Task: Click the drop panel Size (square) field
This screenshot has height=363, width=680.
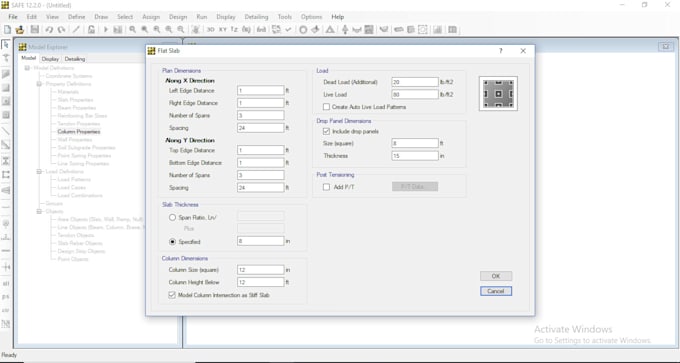Action: [415, 143]
